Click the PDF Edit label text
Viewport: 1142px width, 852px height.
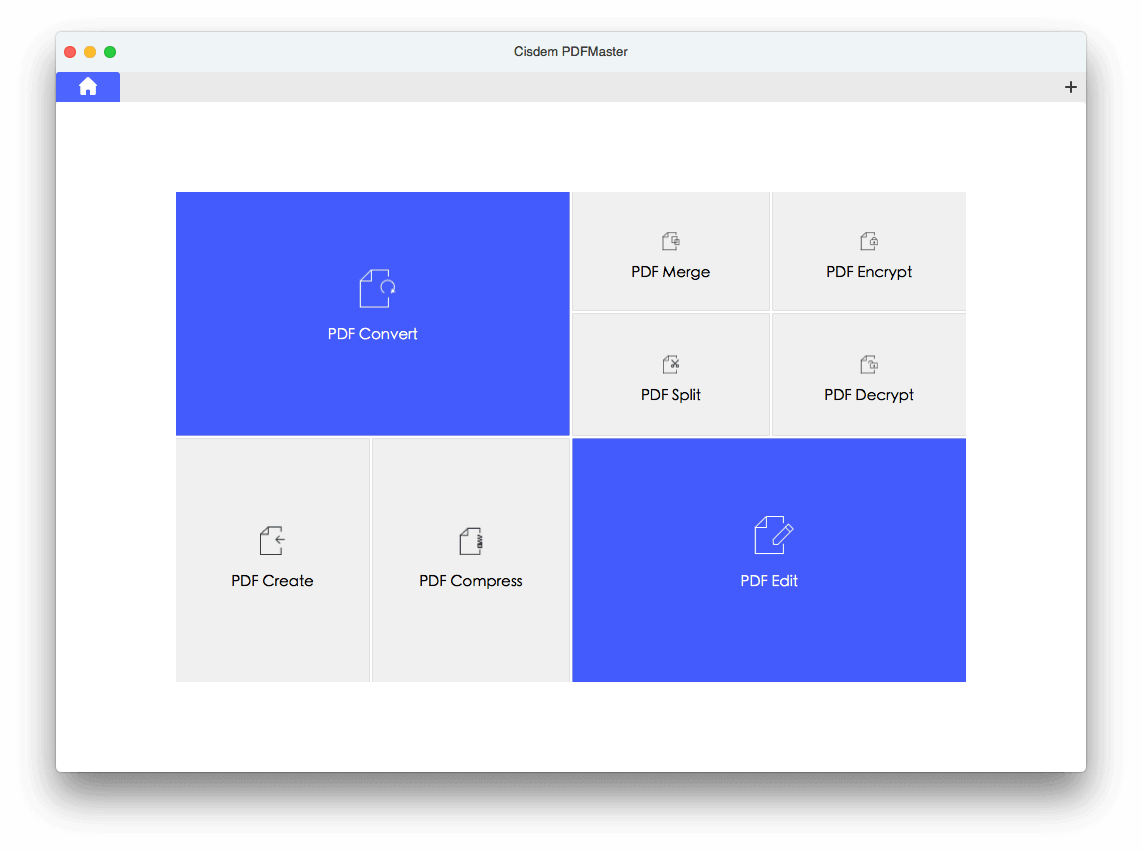click(769, 580)
